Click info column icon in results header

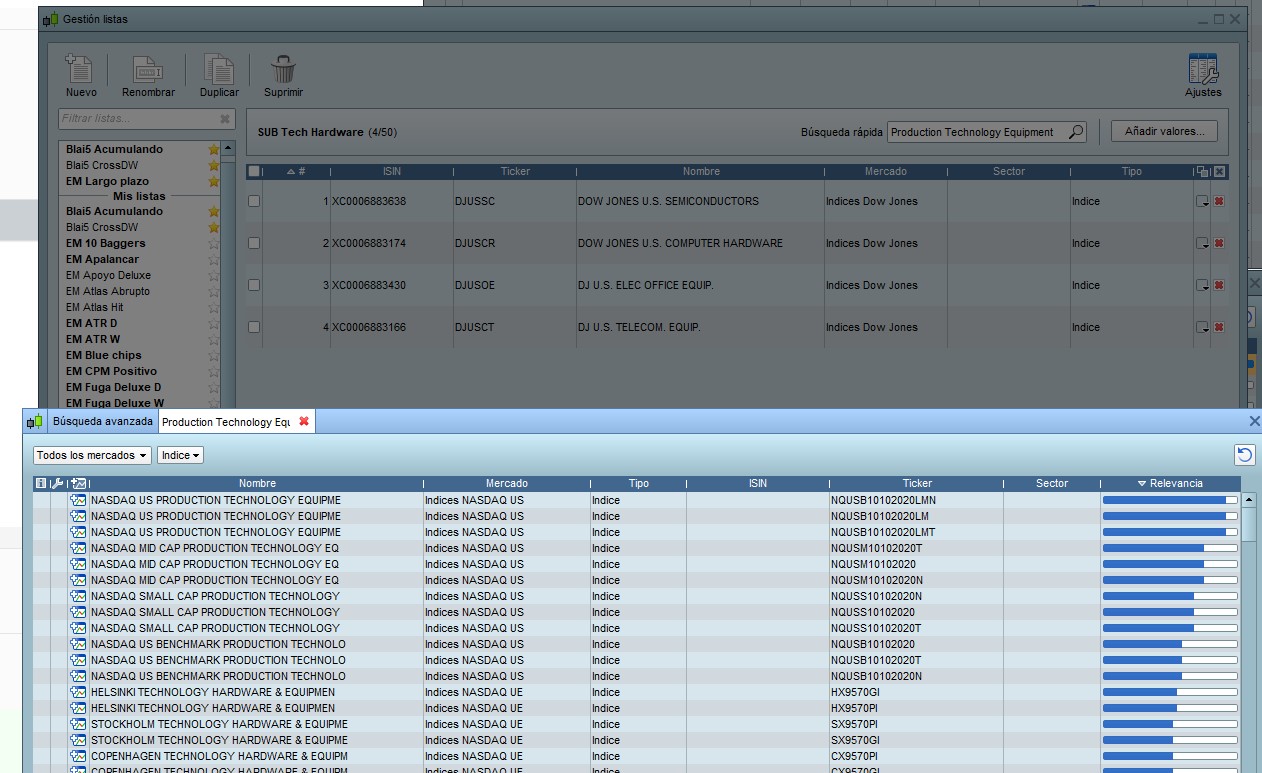(x=41, y=484)
